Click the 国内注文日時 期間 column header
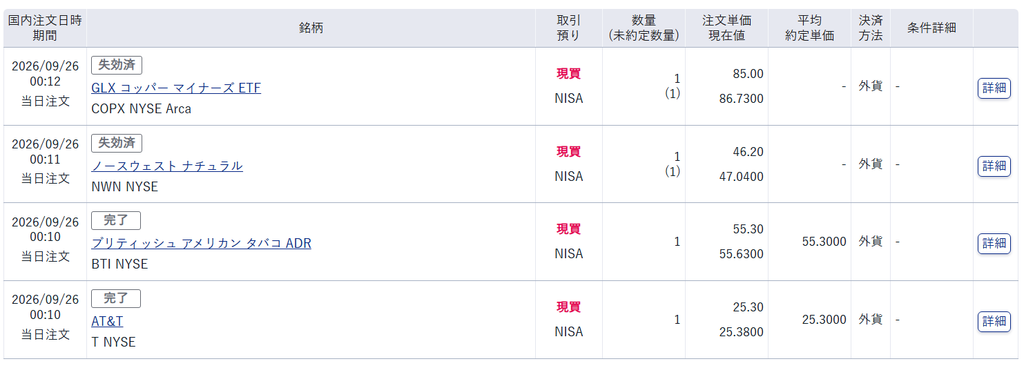Image resolution: width=1024 pixels, height=368 pixels. [x=45, y=28]
